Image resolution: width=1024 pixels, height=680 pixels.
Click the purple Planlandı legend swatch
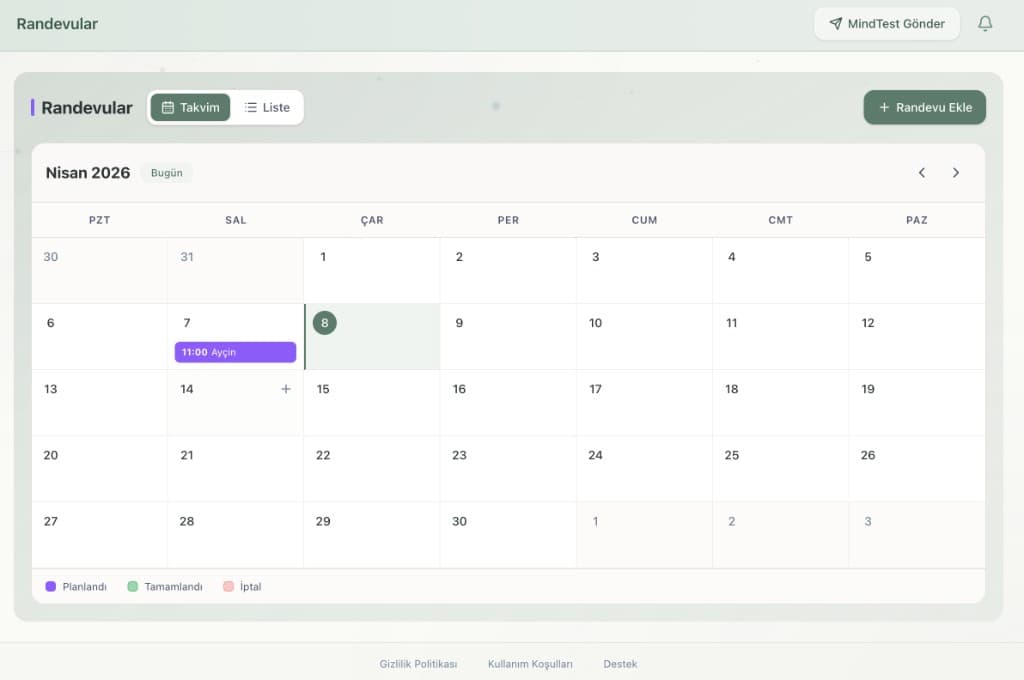pos(51,587)
